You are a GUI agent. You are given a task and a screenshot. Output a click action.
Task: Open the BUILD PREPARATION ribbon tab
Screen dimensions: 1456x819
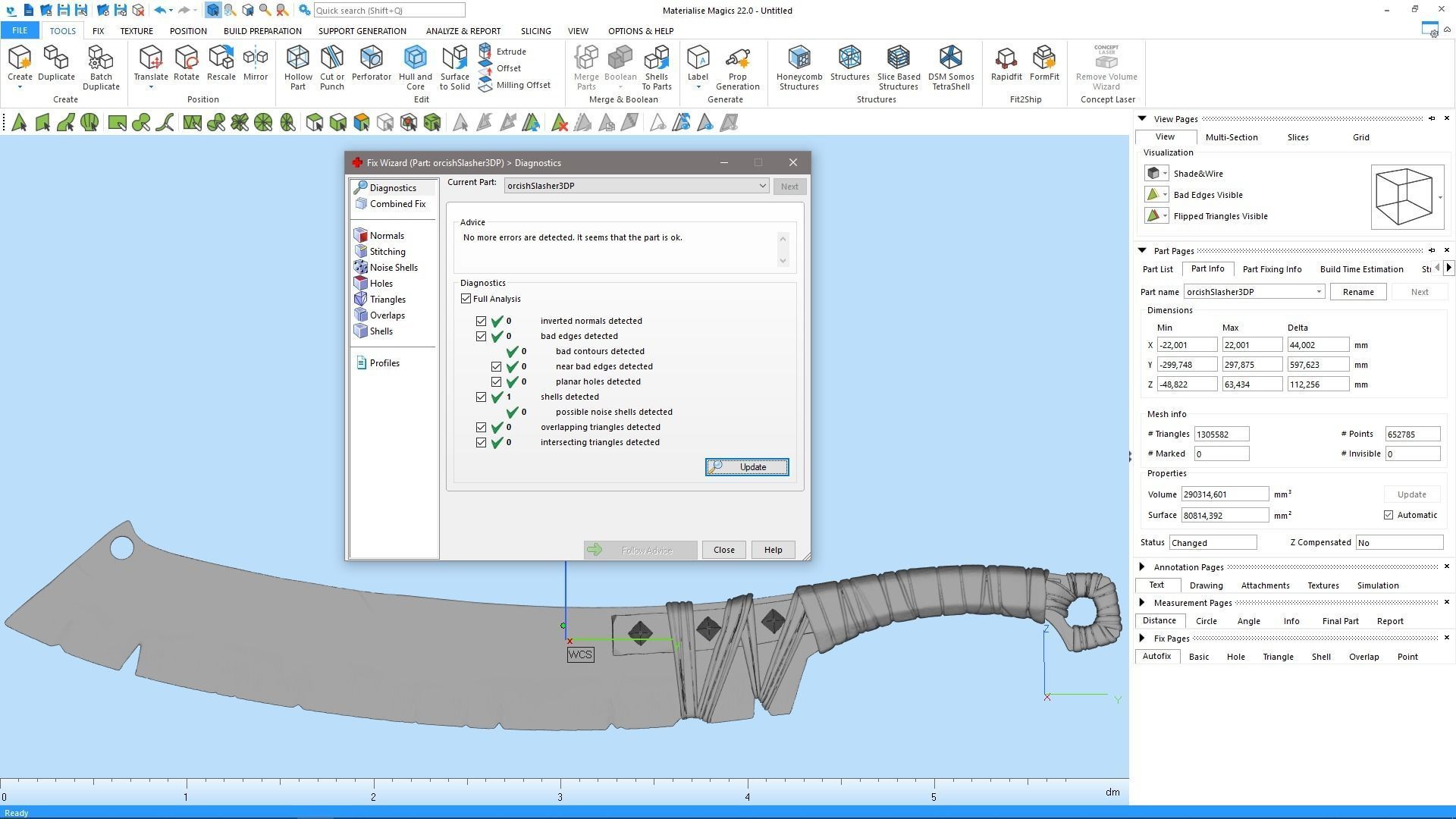[262, 31]
